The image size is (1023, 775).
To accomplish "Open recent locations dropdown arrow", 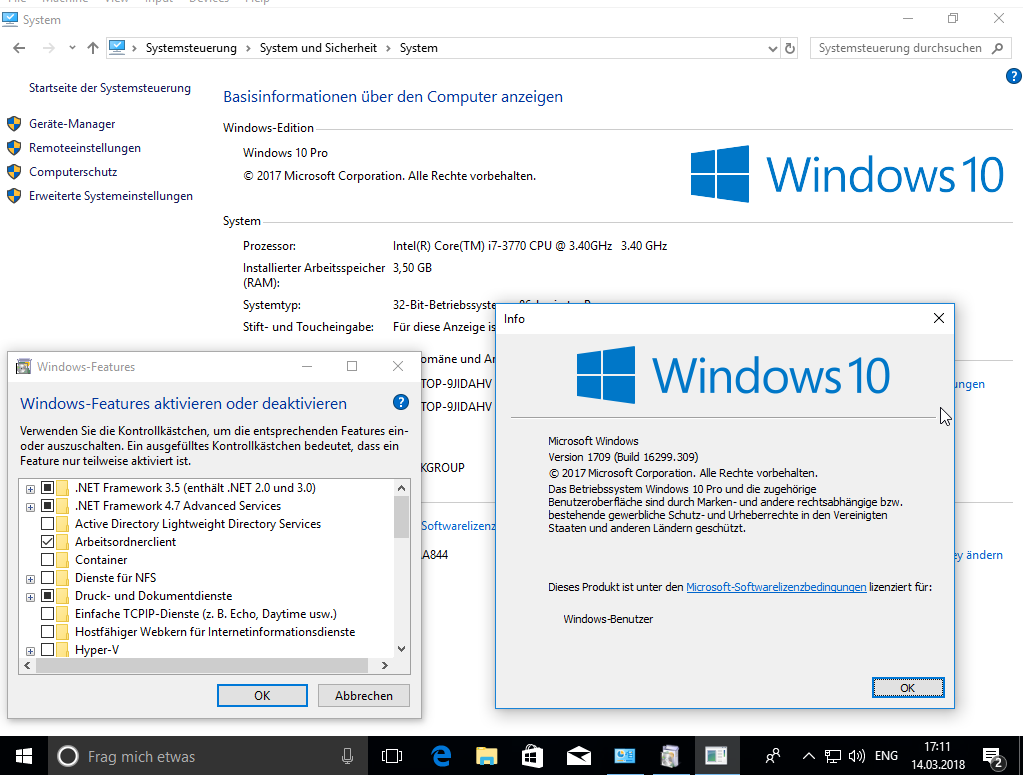I will (72, 48).
